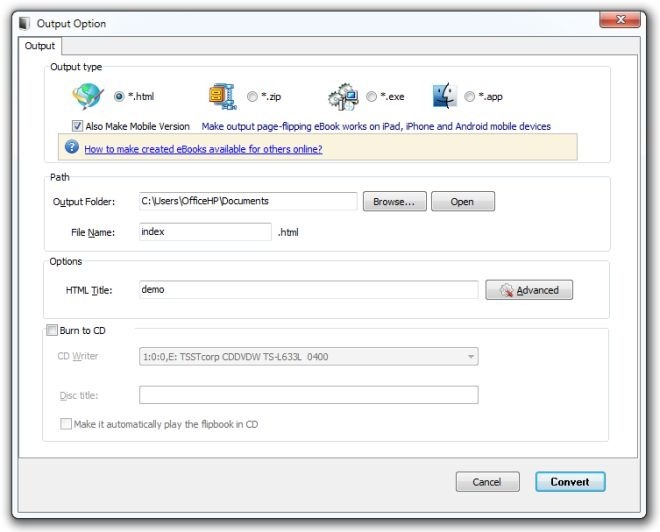Tick Make it automatically play the flipbook

tap(66, 423)
